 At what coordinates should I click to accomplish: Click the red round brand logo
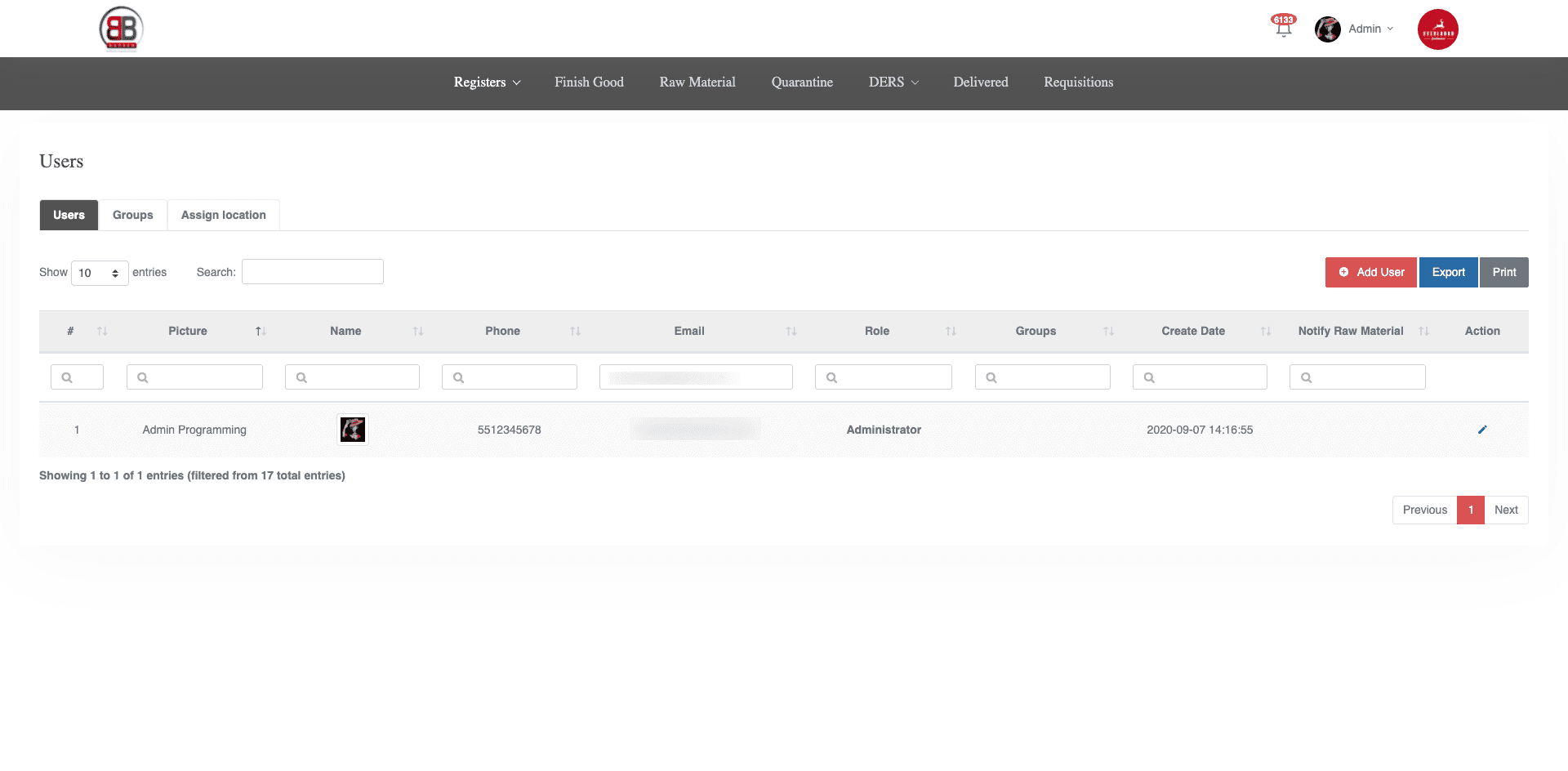click(x=1437, y=29)
